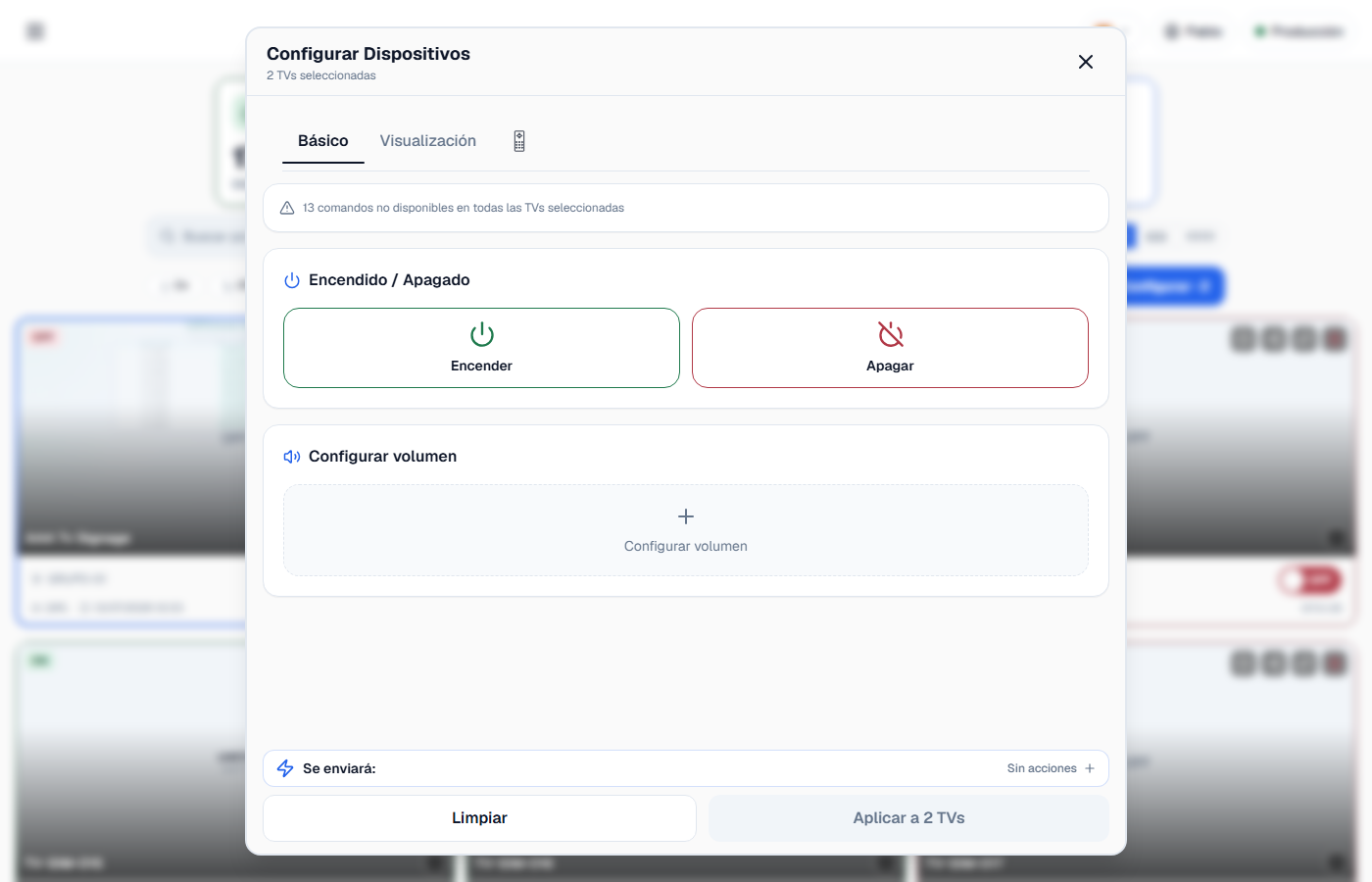
Task: Switch to the Básico tab
Action: (323, 141)
